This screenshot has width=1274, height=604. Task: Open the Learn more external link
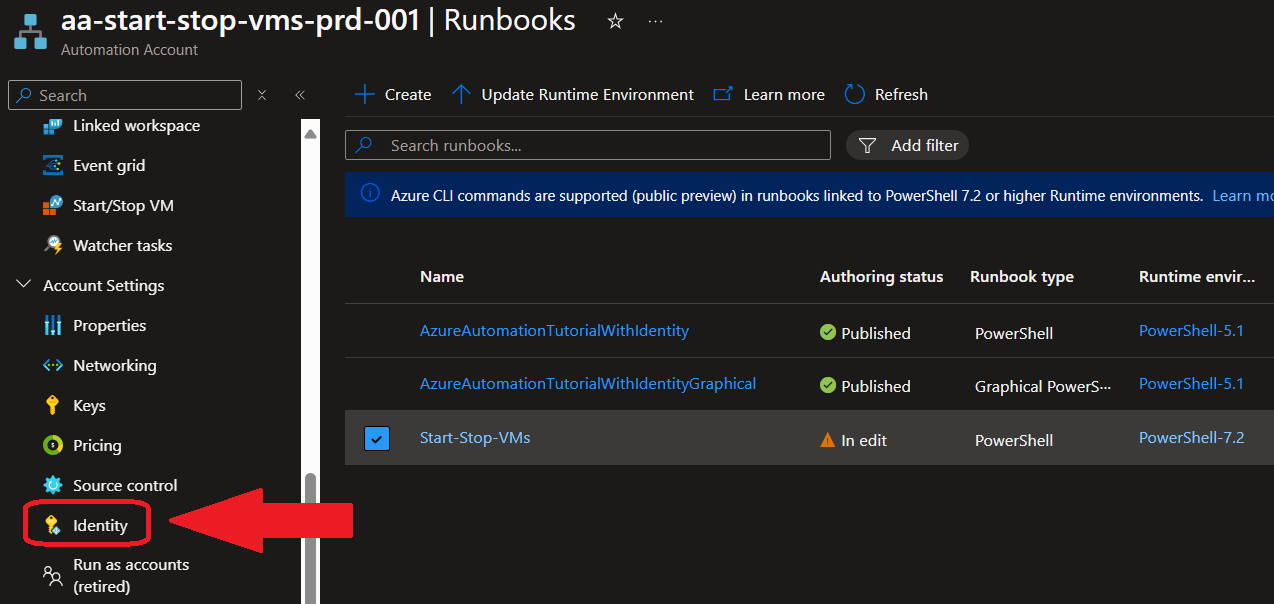(769, 94)
